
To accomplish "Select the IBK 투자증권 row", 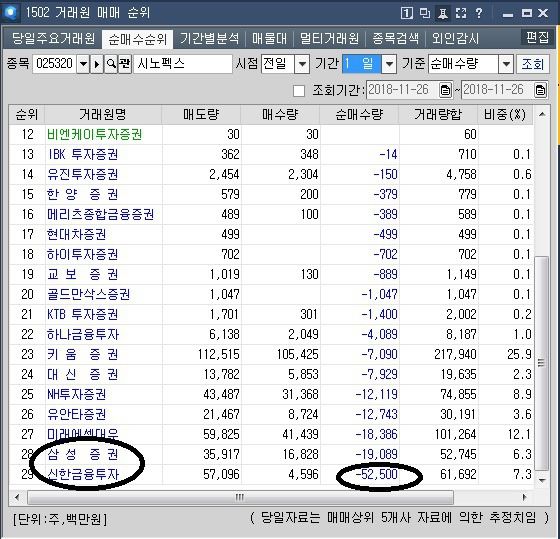I will click(x=271, y=155).
